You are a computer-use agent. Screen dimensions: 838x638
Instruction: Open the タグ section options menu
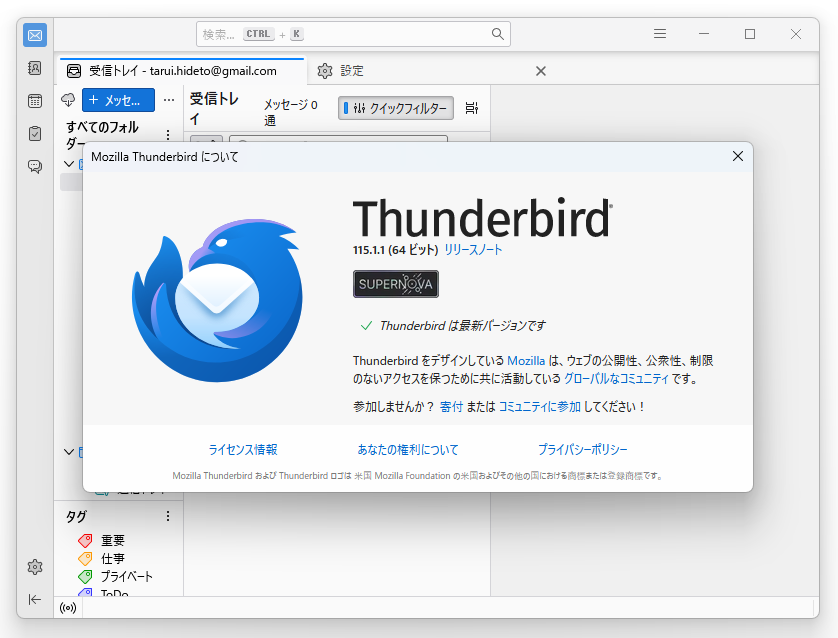[x=167, y=516]
